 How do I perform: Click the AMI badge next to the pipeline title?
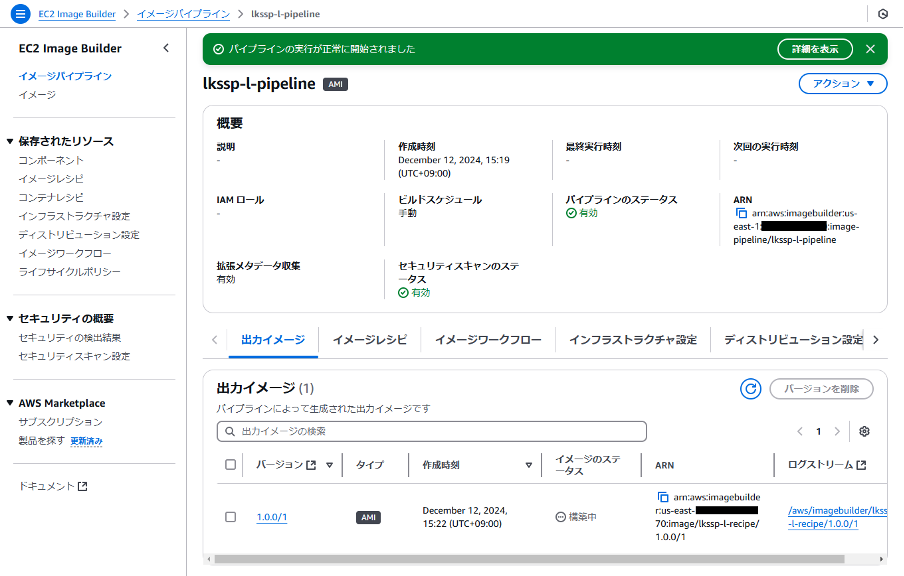pos(336,84)
